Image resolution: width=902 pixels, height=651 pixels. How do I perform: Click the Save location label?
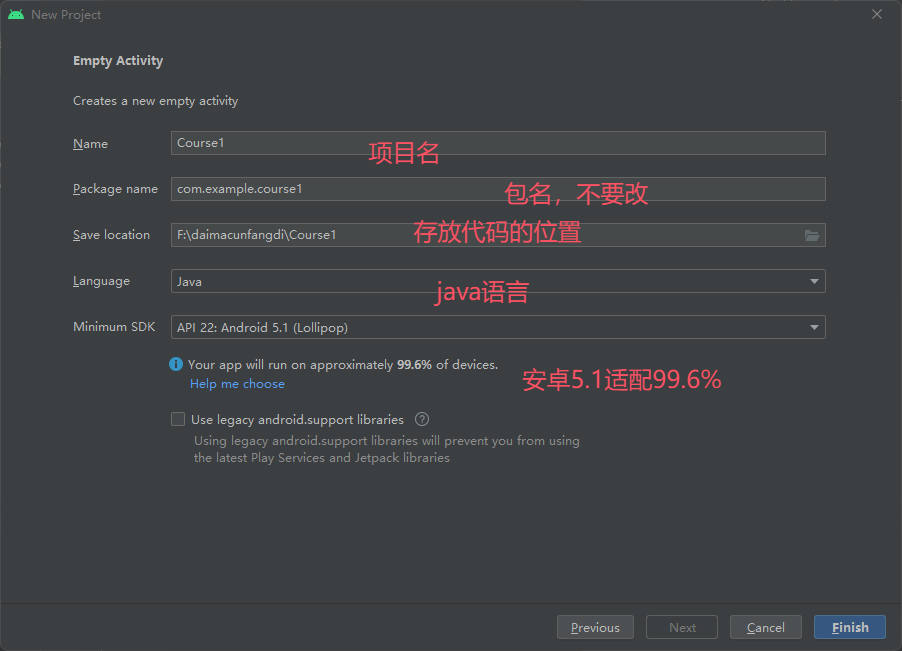pyautogui.click(x=111, y=235)
